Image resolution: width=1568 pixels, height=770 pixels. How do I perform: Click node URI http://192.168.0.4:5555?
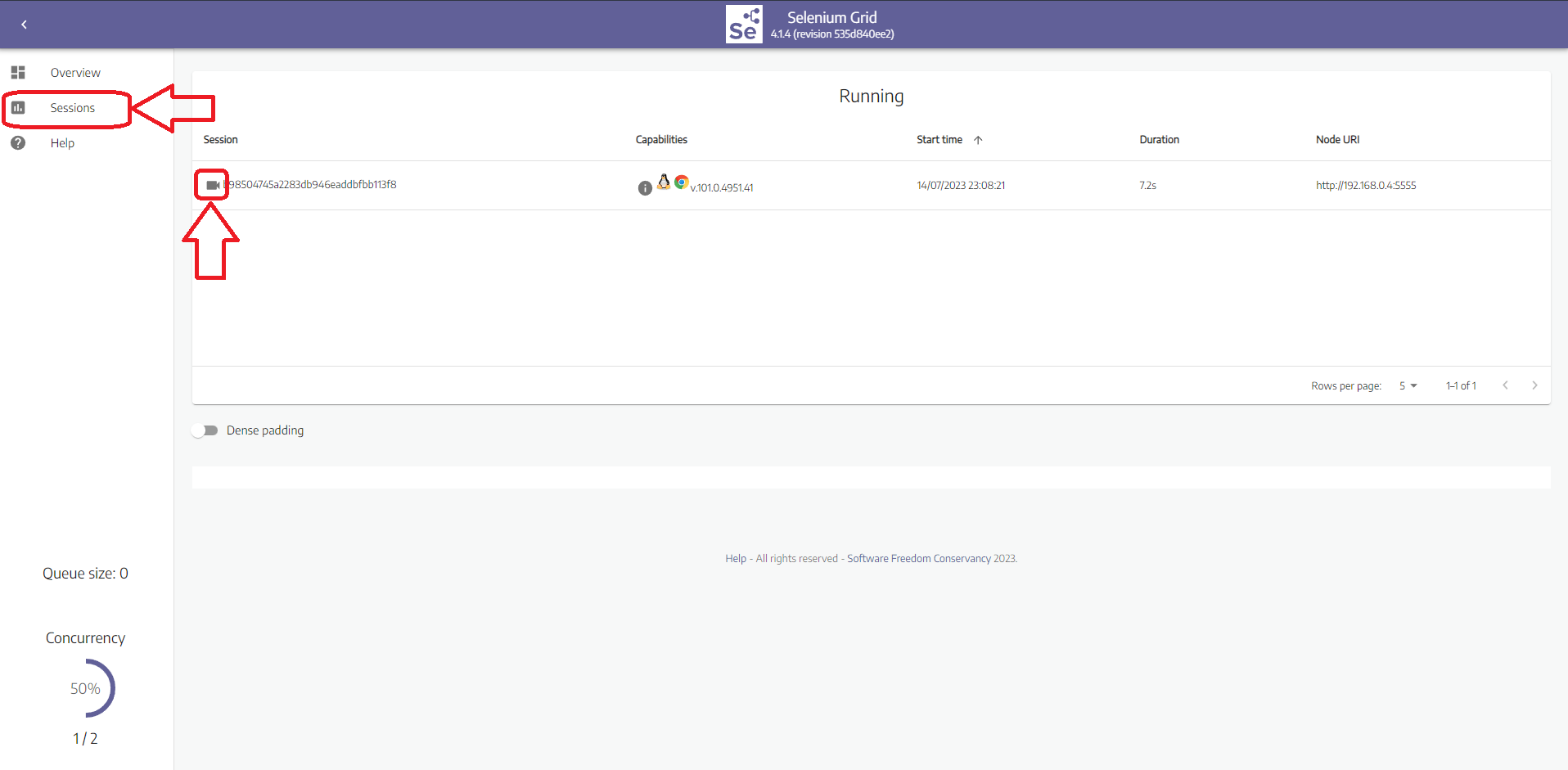pos(1366,185)
